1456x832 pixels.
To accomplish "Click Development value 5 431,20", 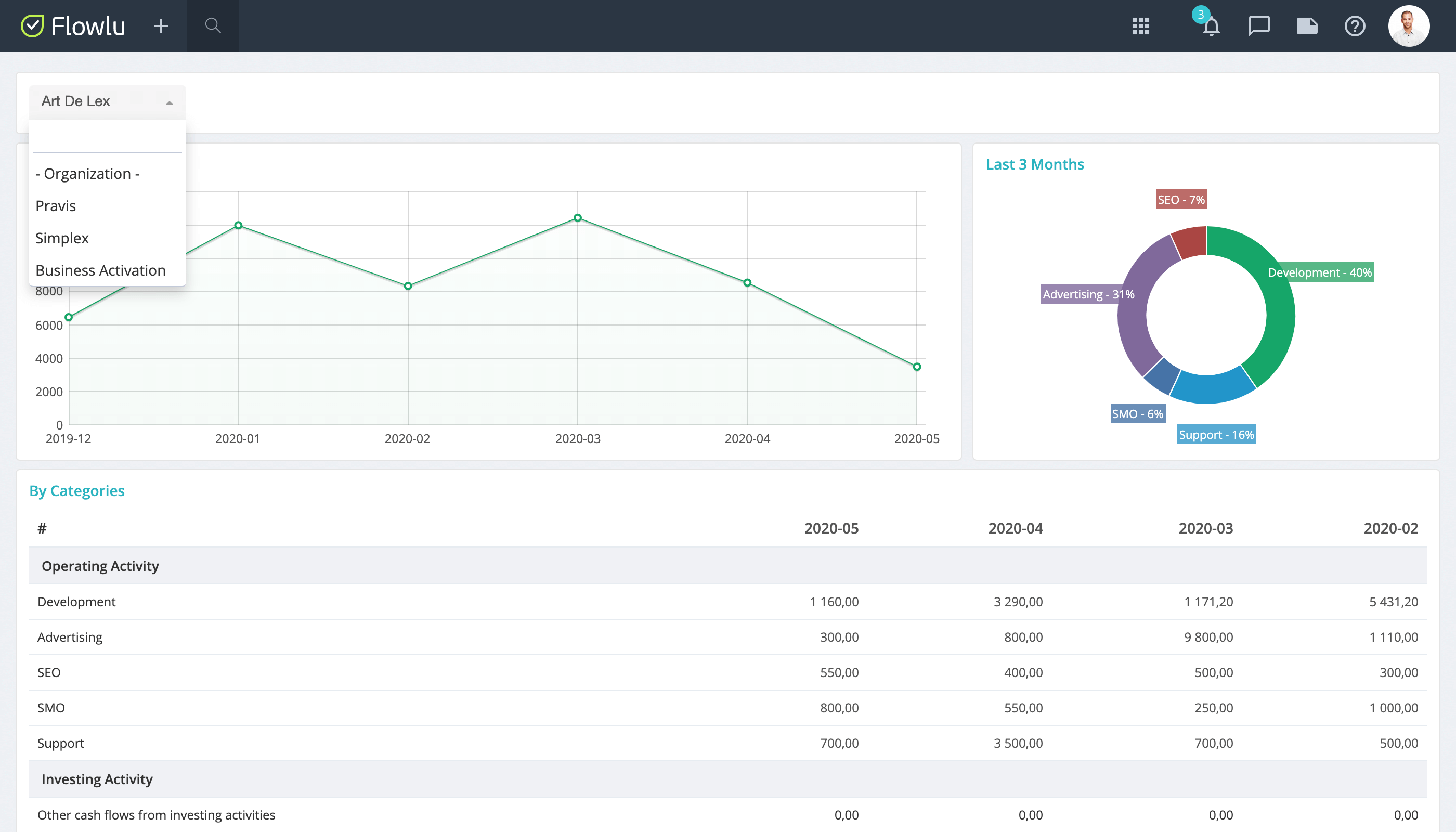I will (x=1394, y=602).
